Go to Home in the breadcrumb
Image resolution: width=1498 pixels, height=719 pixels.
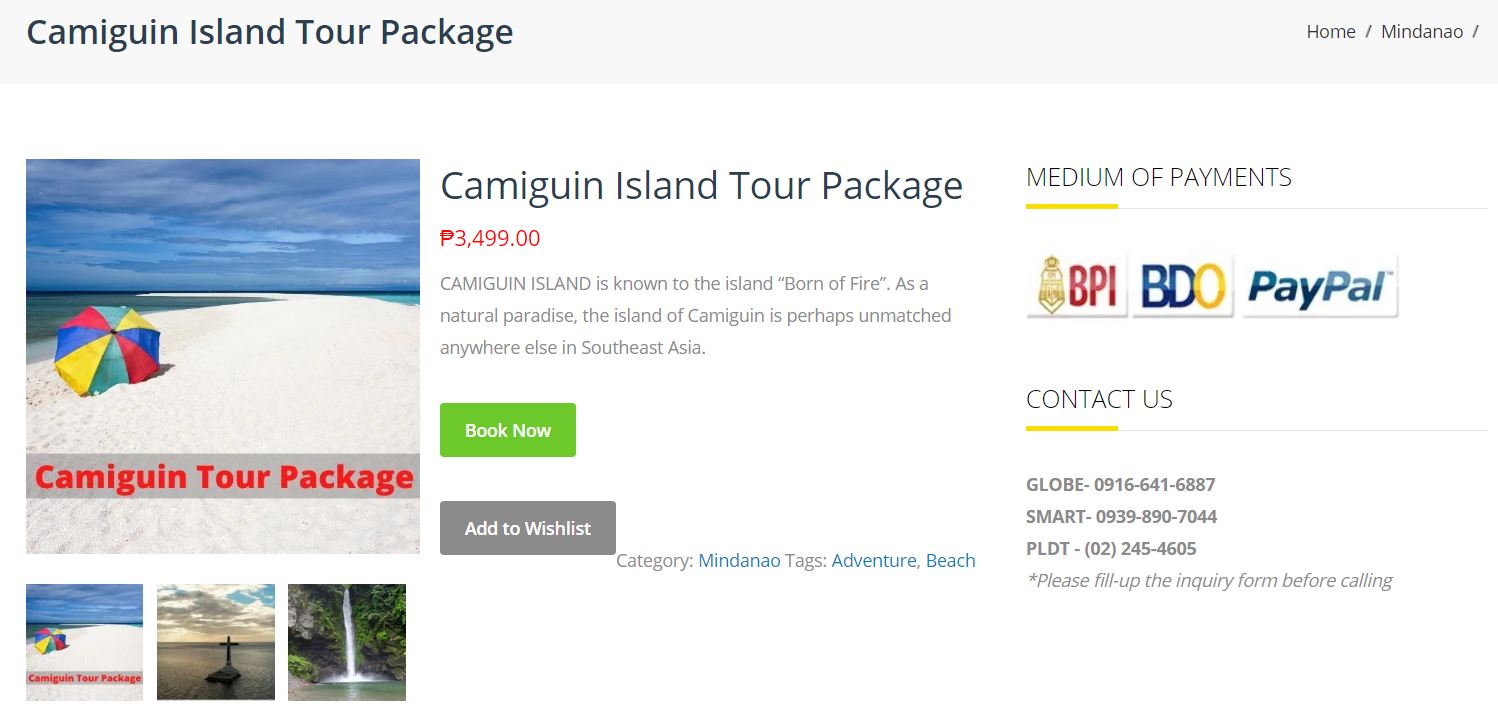click(1331, 32)
